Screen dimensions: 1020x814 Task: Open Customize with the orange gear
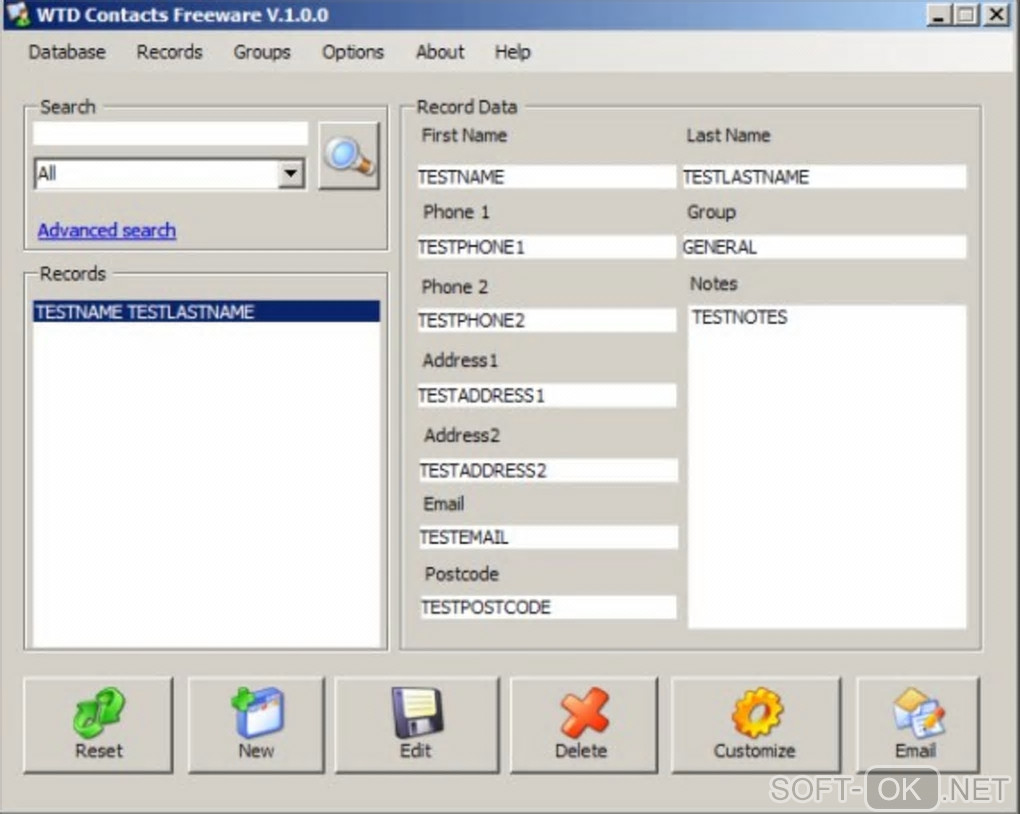click(x=755, y=725)
